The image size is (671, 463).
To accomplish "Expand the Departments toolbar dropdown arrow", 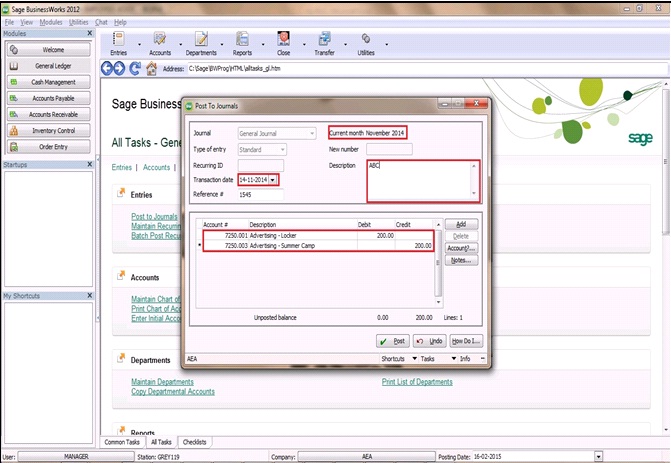I will [222, 44].
